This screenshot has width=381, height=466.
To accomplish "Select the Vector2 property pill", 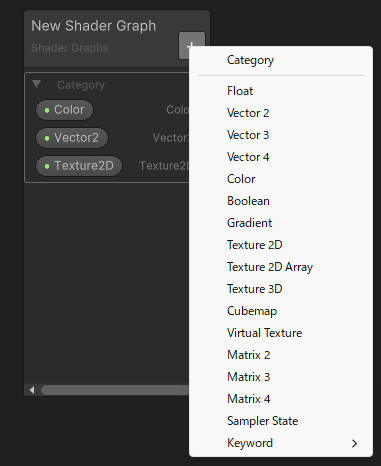I will pos(72,138).
